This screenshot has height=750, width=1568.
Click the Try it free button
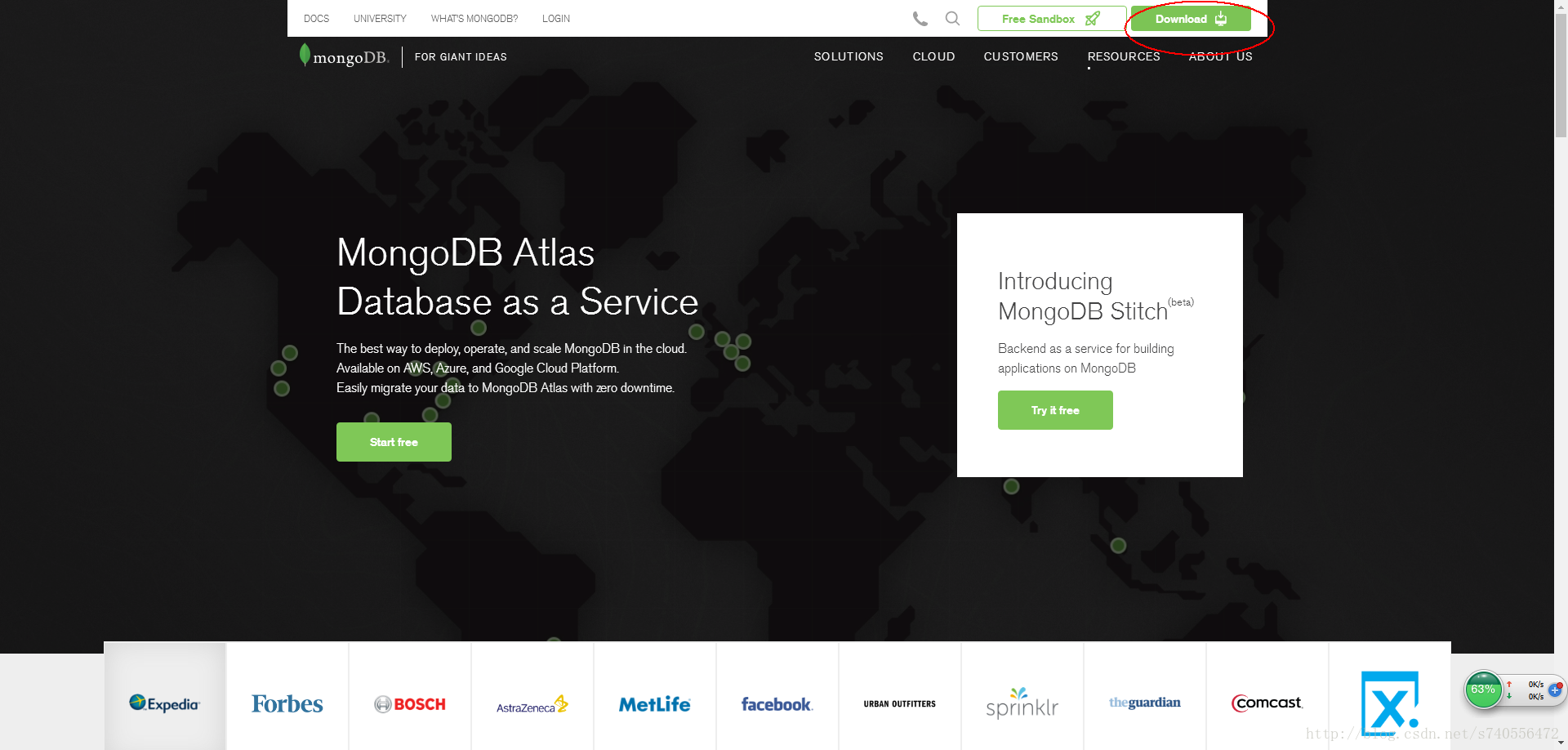[x=1055, y=410]
